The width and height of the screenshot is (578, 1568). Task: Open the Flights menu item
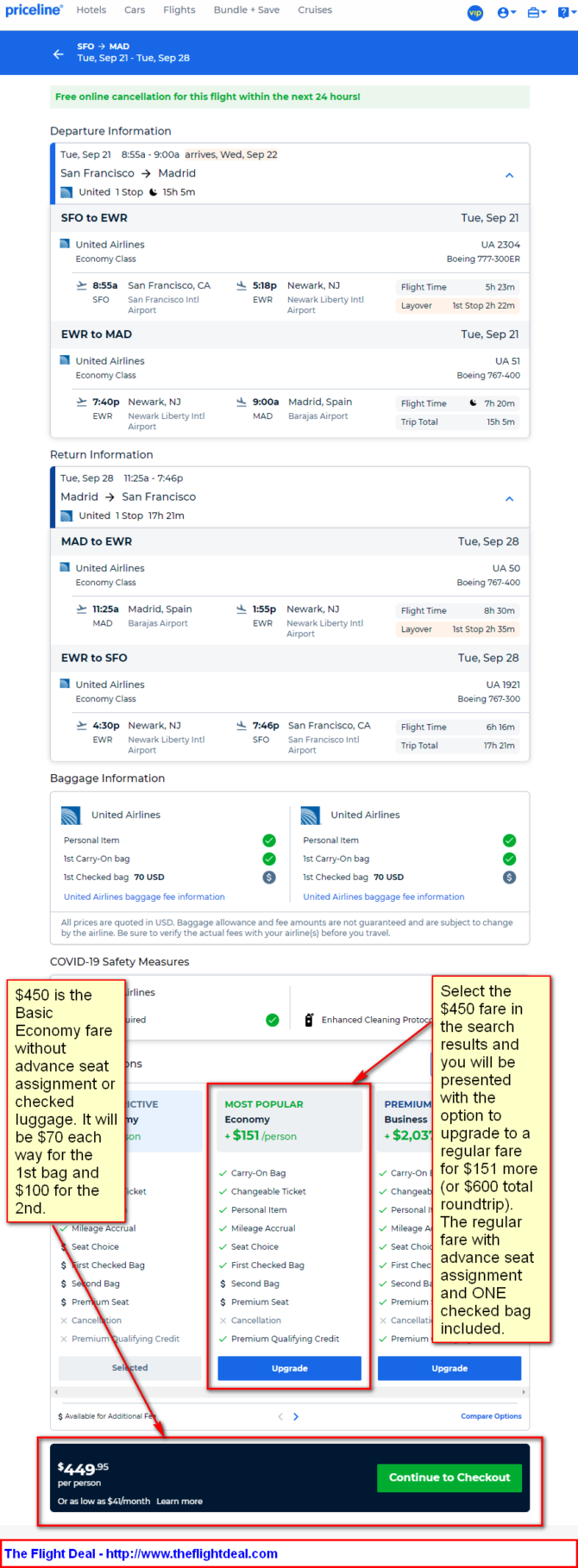(x=179, y=10)
